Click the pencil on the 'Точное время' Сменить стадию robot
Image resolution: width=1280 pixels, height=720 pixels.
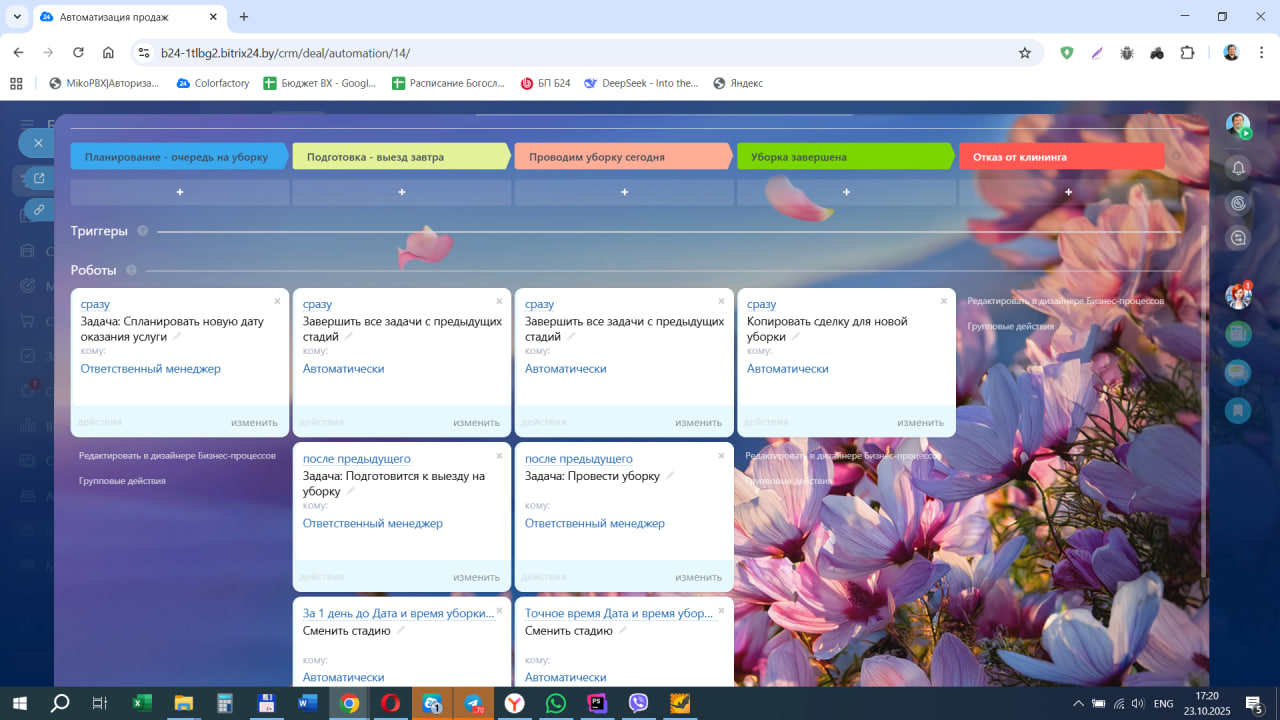(623, 631)
